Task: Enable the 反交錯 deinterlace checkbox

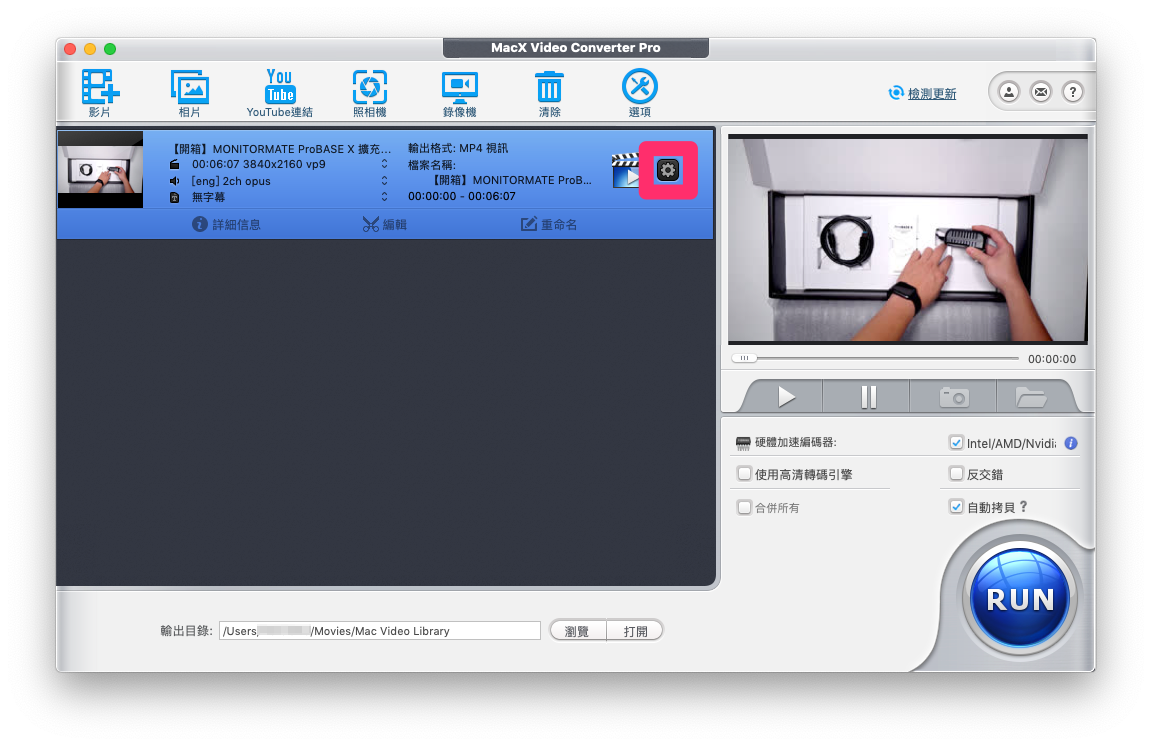Action: [956, 473]
